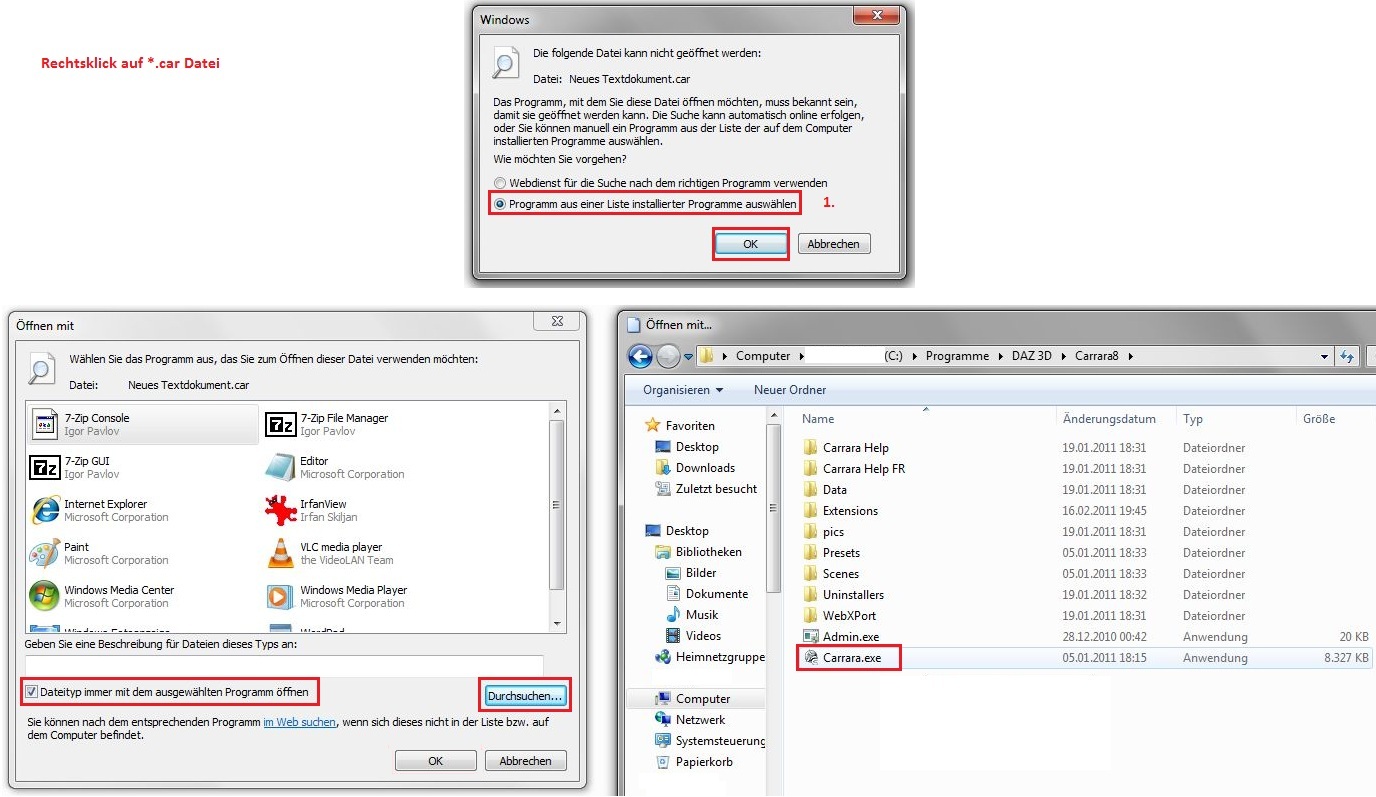
Task: Select the Windows Media Player icon
Action: pos(280,596)
